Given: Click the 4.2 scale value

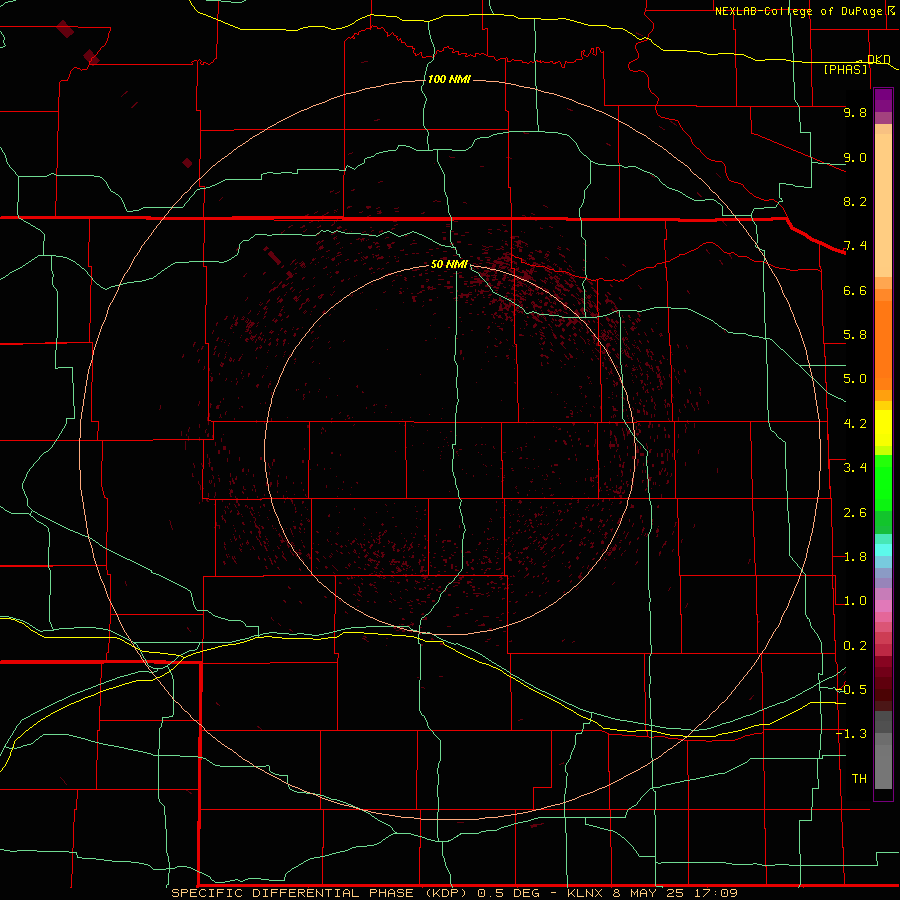Looking at the screenshot, I should pyautogui.click(x=855, y=424).
